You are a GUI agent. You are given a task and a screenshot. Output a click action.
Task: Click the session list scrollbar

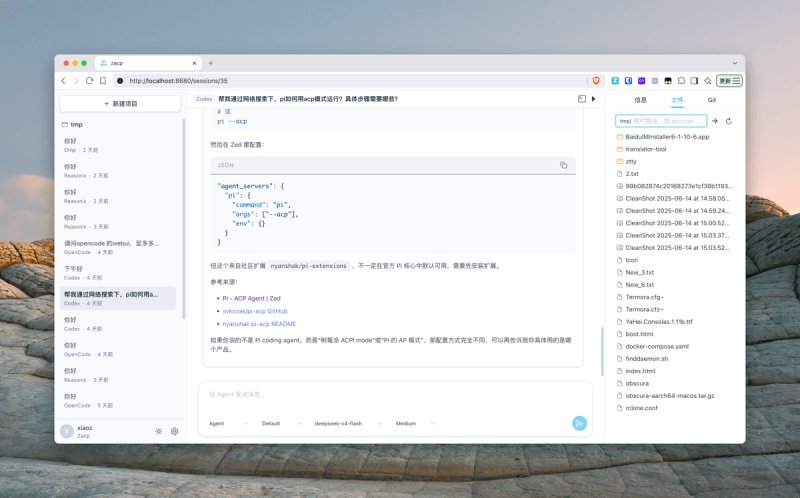pyautogui.click(x=184, y=219)
